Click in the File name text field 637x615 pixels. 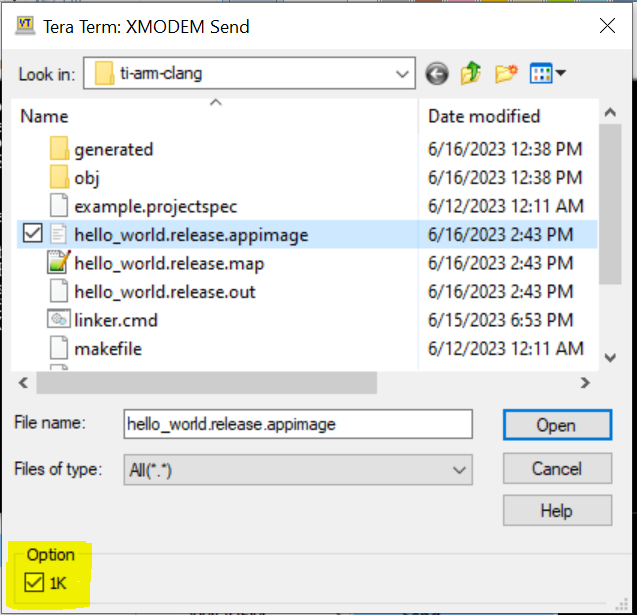point(297,424)
